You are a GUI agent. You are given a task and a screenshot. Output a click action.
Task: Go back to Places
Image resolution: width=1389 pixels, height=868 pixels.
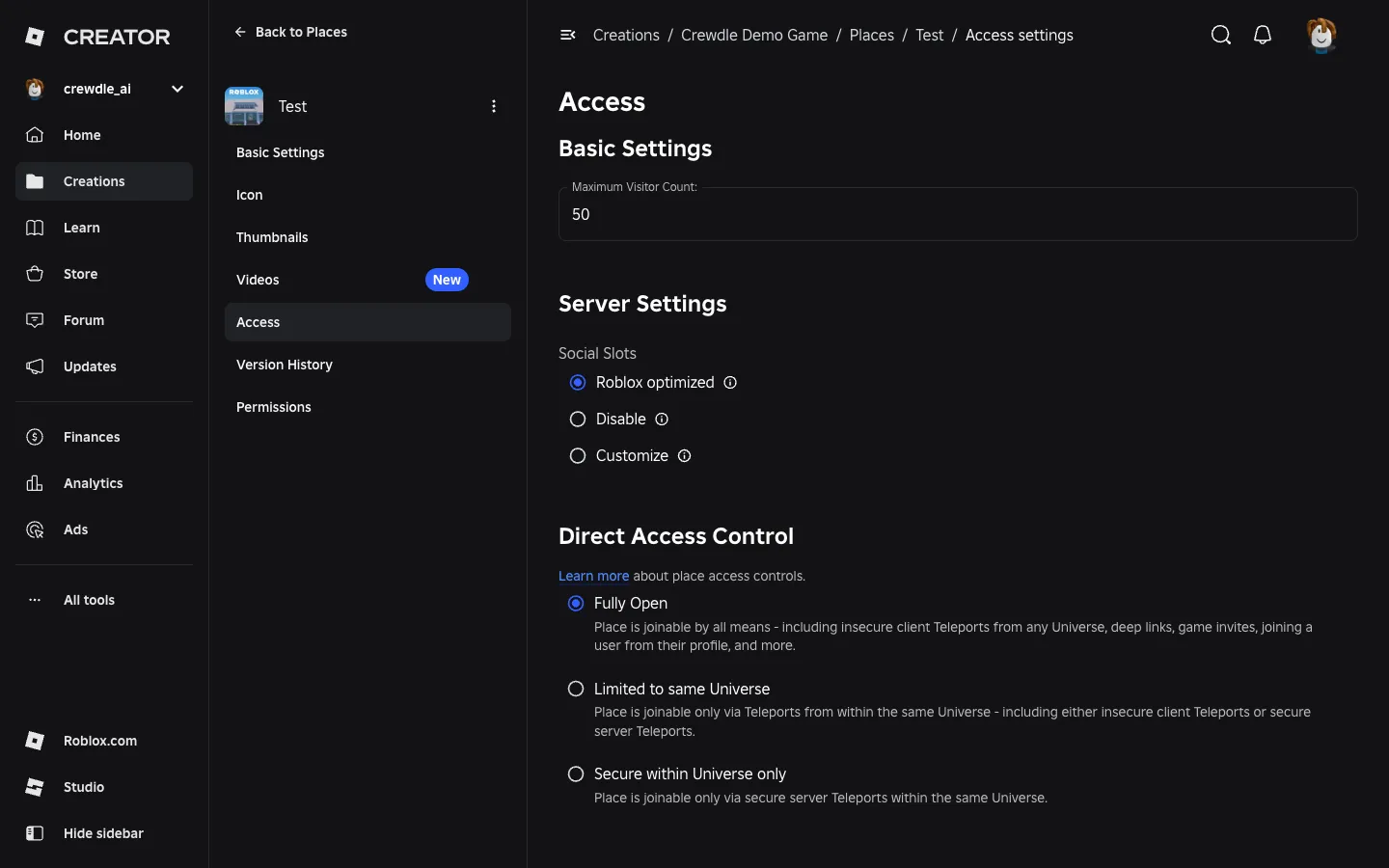290,32
